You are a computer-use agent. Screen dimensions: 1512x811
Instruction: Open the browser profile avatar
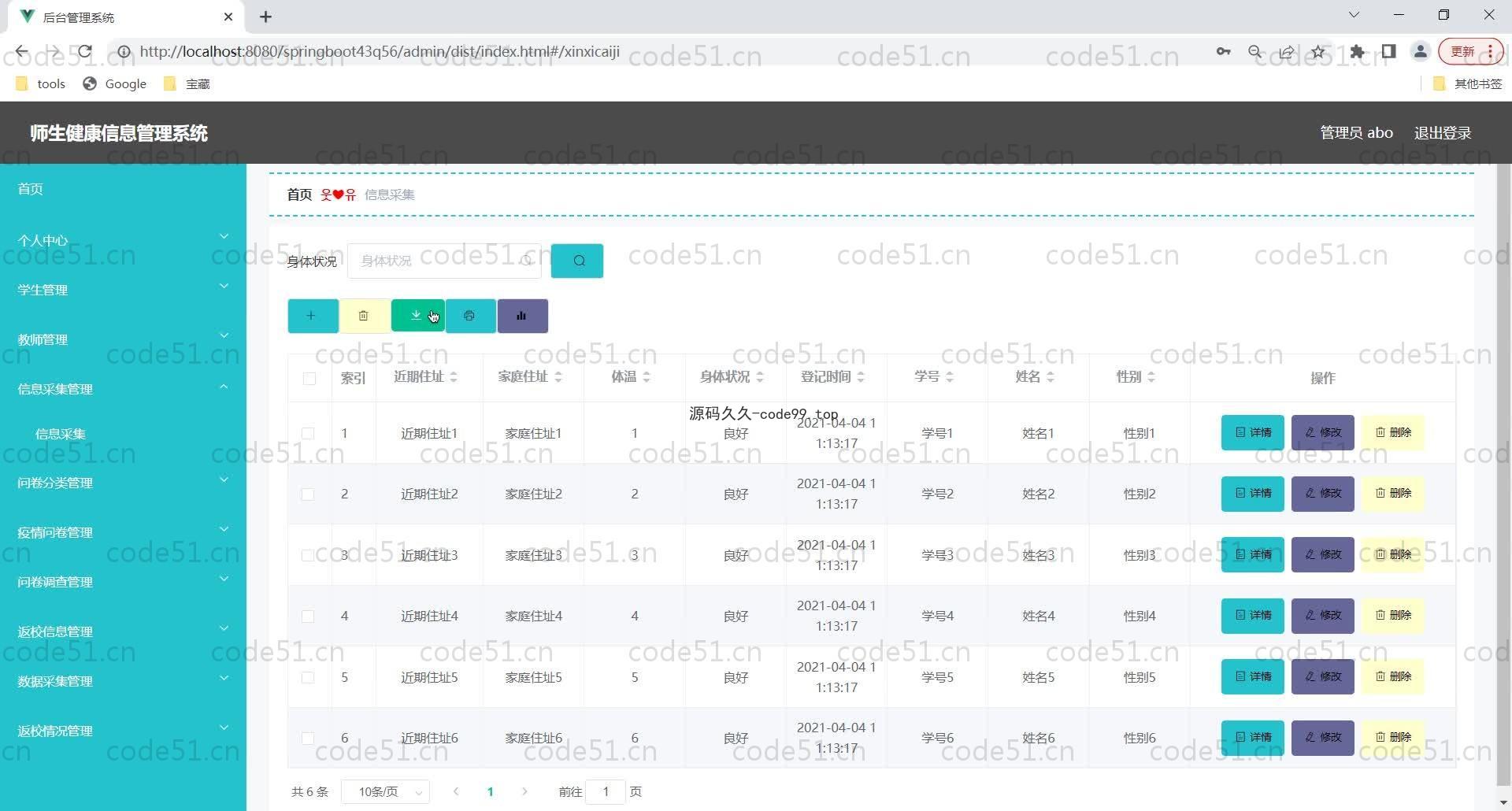(x=1421, y=52)
